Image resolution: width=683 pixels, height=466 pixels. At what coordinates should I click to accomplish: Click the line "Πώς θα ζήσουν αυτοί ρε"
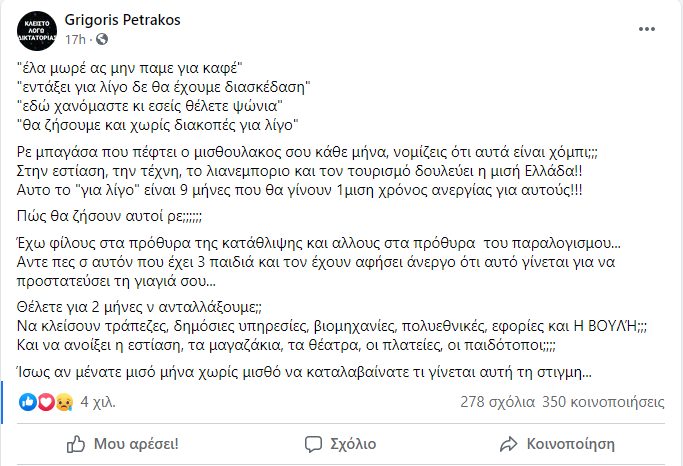coord(112,214)
